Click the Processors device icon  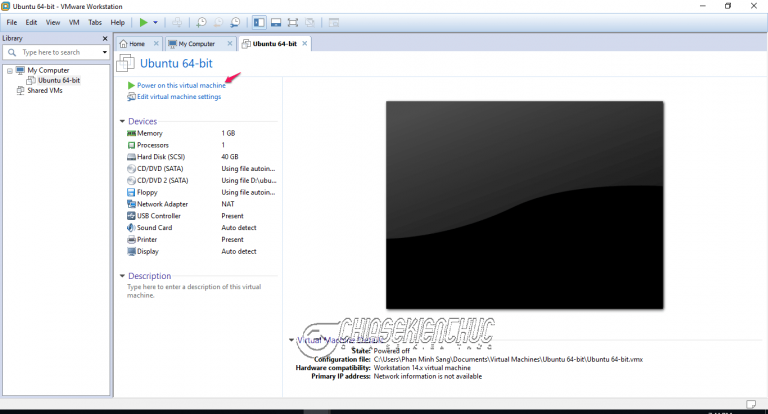[x=131, y=145]
